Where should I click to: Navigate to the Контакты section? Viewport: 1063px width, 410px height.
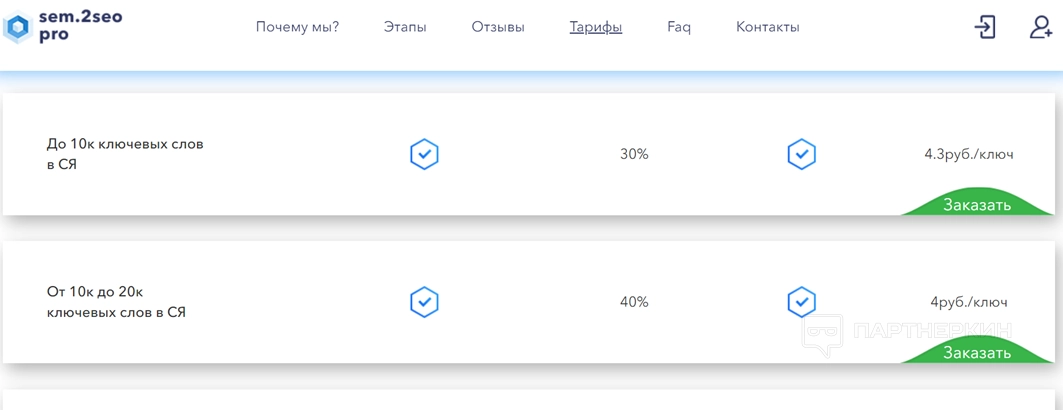coord(767,27)
